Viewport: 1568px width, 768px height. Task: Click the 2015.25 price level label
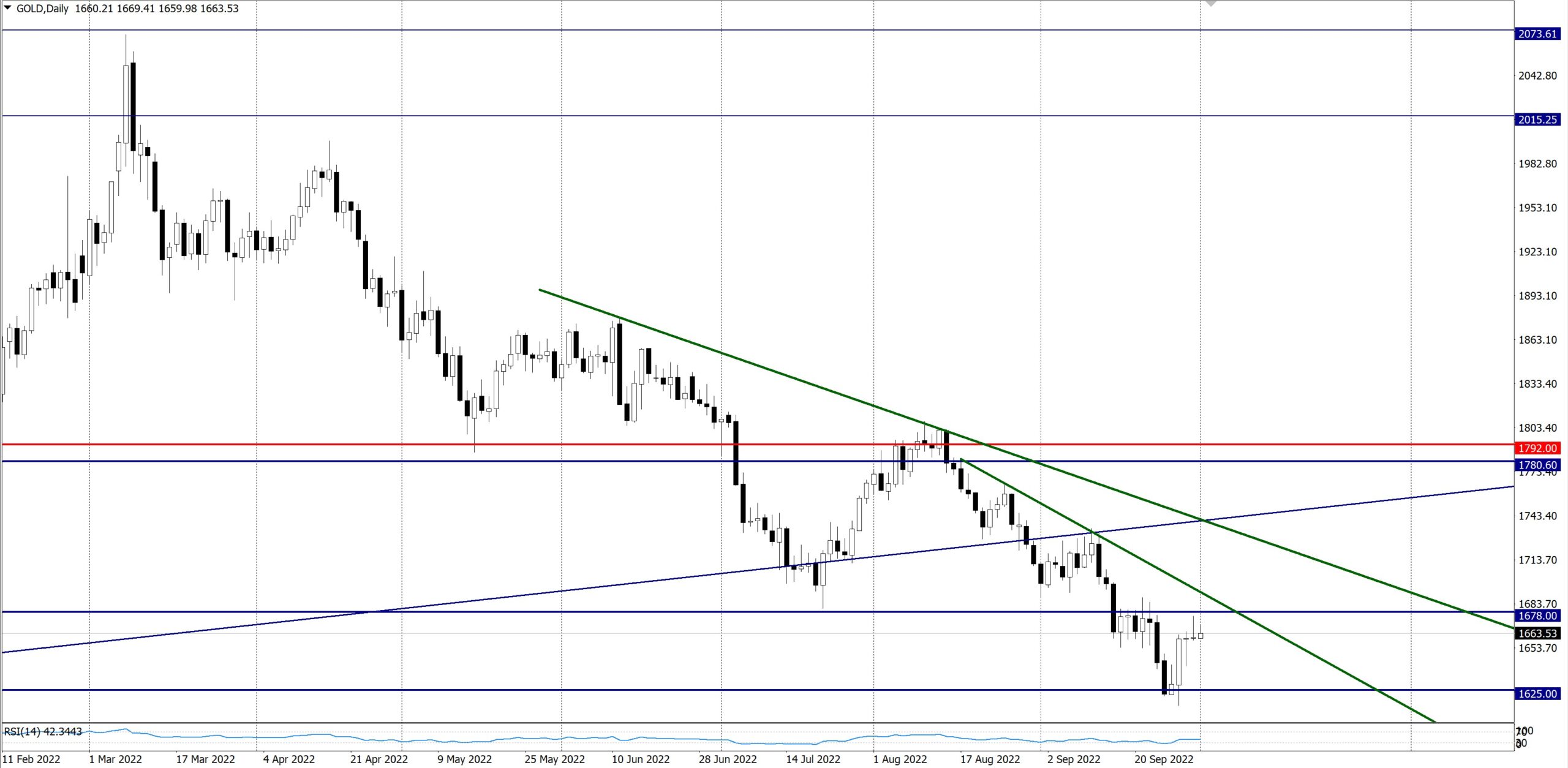[1537, 119]
